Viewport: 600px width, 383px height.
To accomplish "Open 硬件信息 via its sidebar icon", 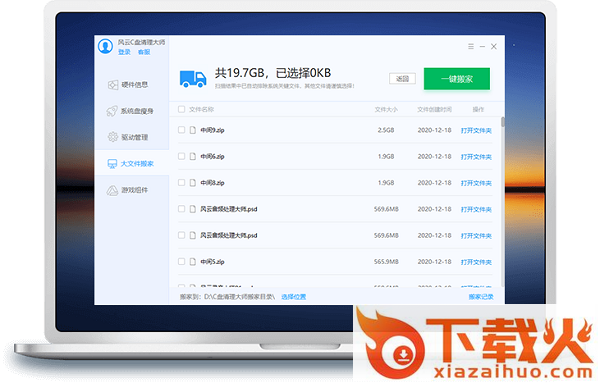I will [x=112, y=85].
